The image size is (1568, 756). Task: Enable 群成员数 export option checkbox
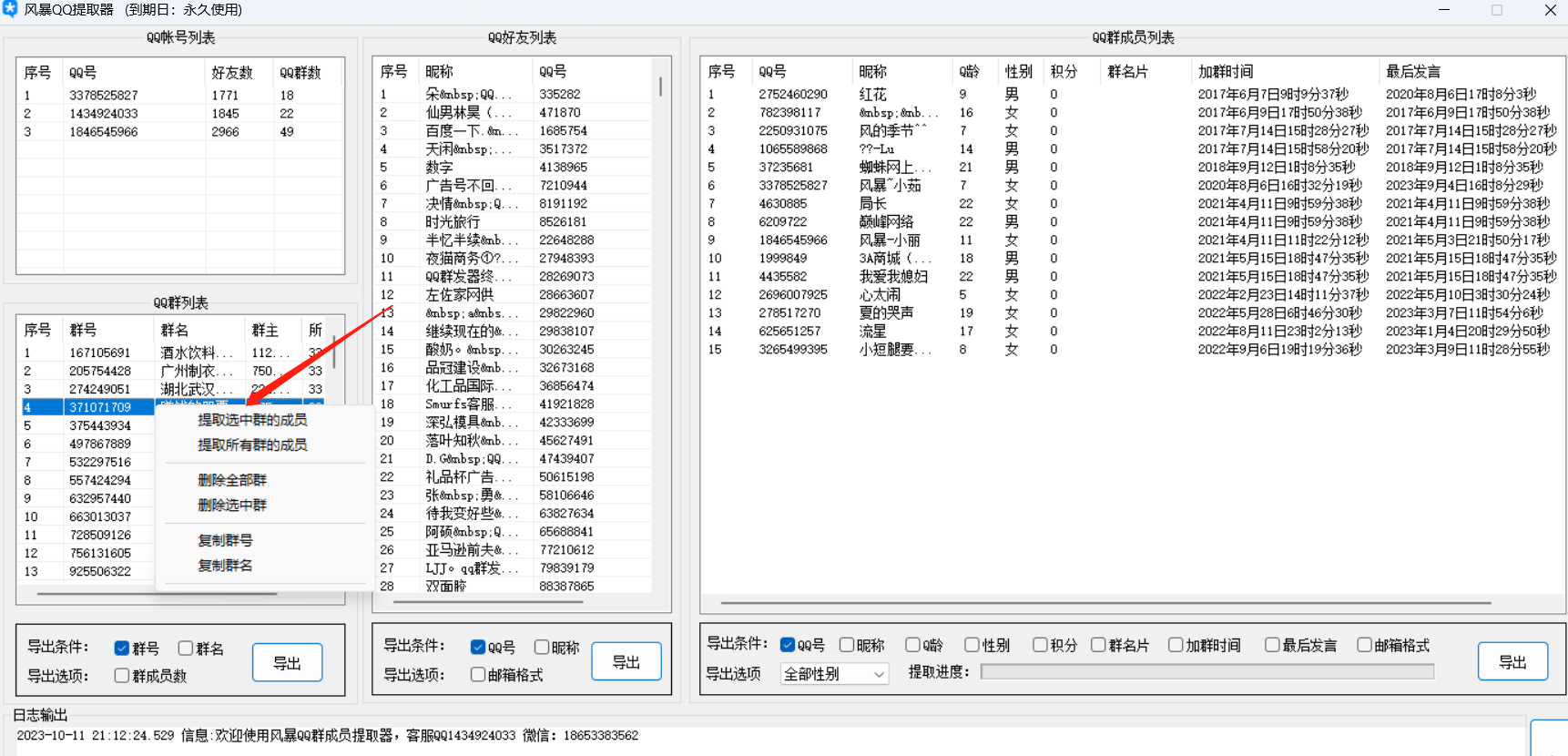coord(121,676)
